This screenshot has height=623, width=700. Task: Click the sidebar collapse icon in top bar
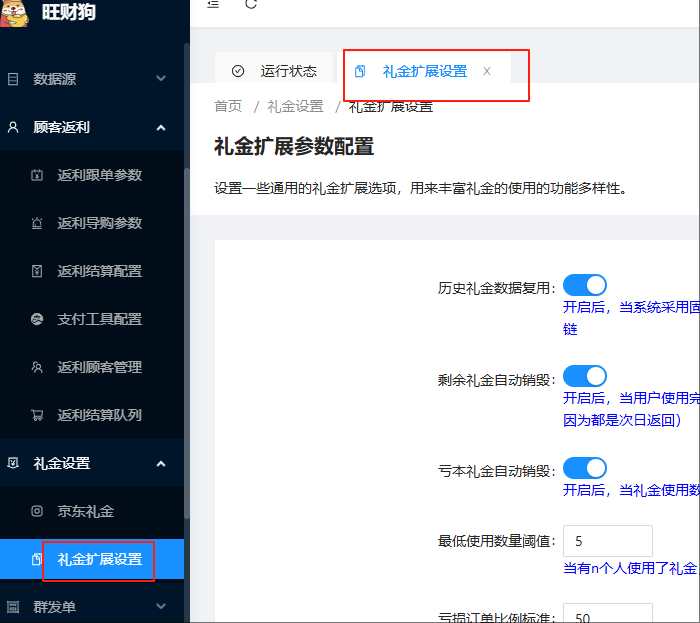pyautogui.click(x=213, y=4)
